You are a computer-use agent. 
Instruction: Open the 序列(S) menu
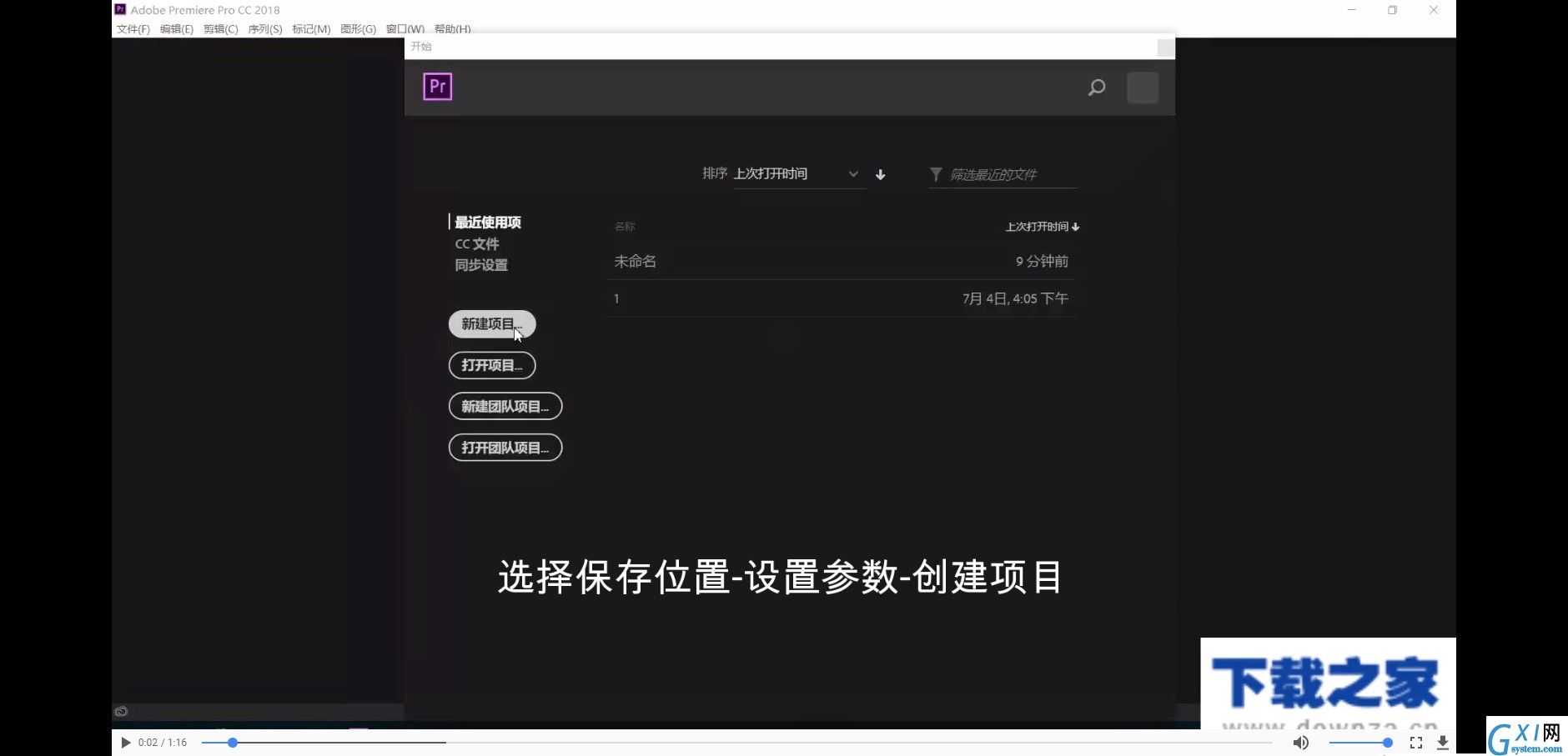265,29
